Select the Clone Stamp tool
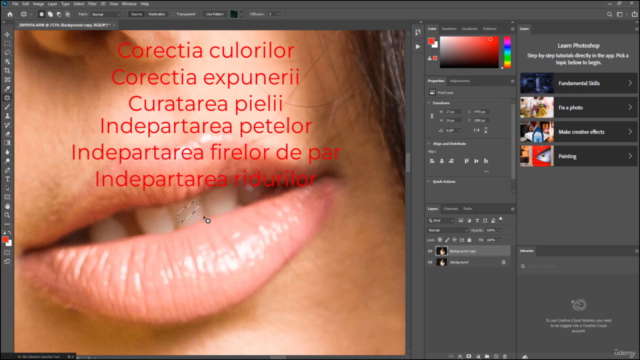 click(x=7, y=116)
